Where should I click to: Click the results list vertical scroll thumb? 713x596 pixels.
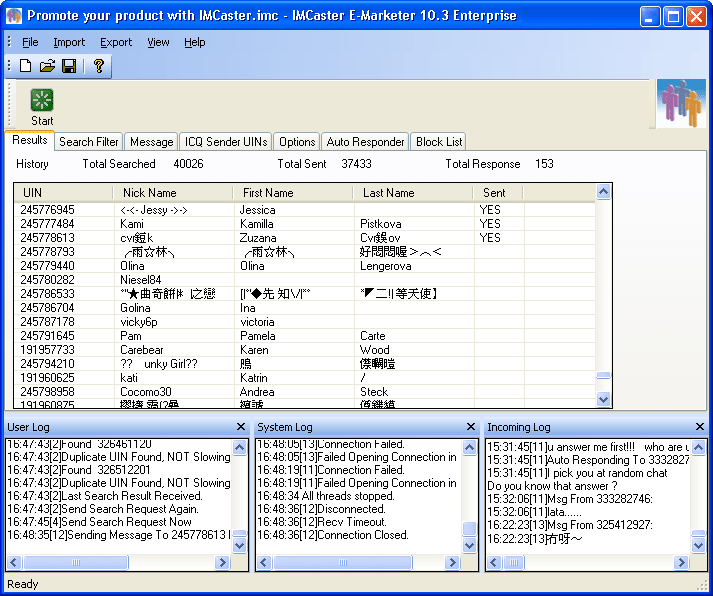(x=603, y=376)
